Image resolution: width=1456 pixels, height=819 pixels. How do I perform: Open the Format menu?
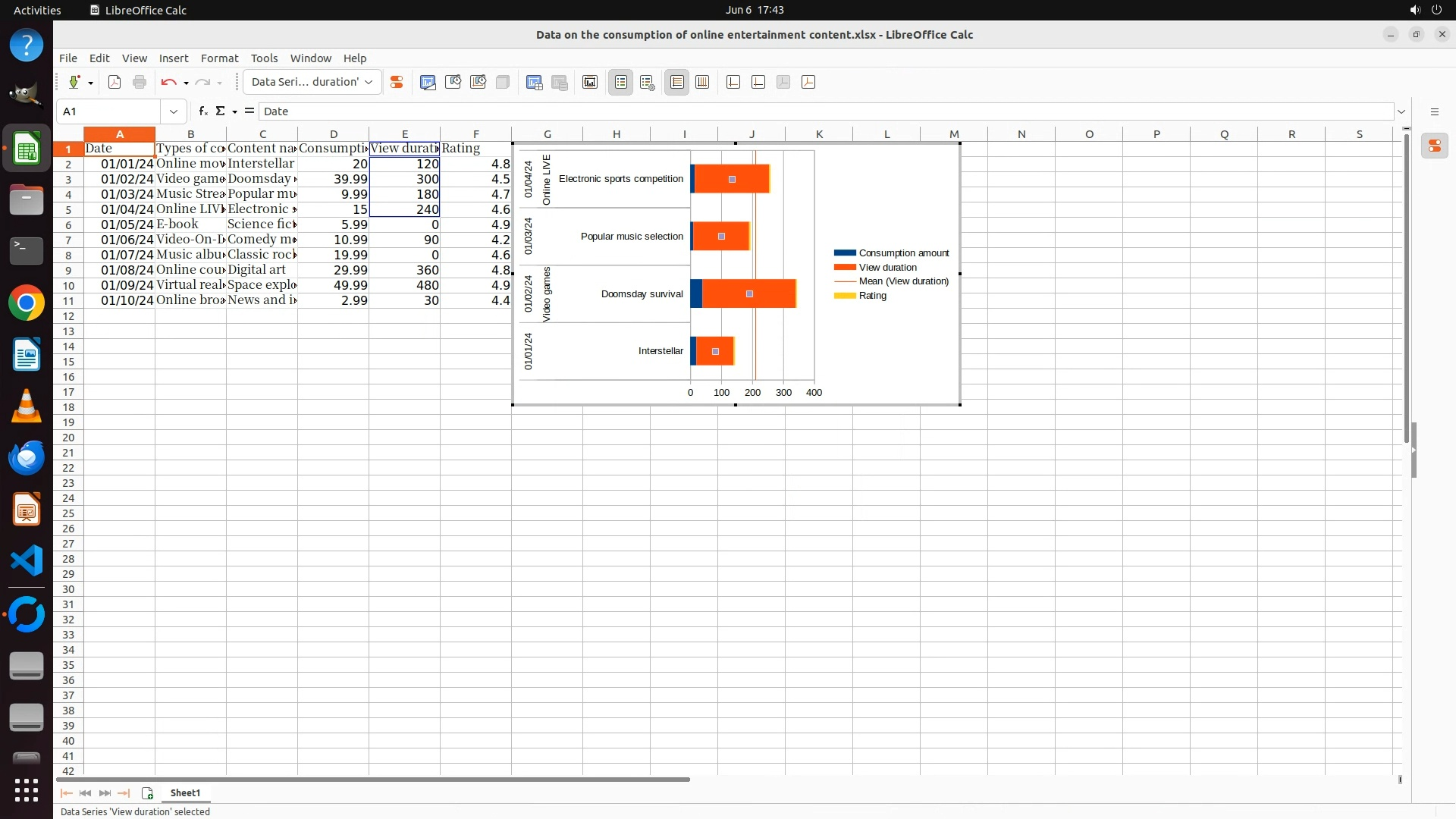[x=219, y=58]
